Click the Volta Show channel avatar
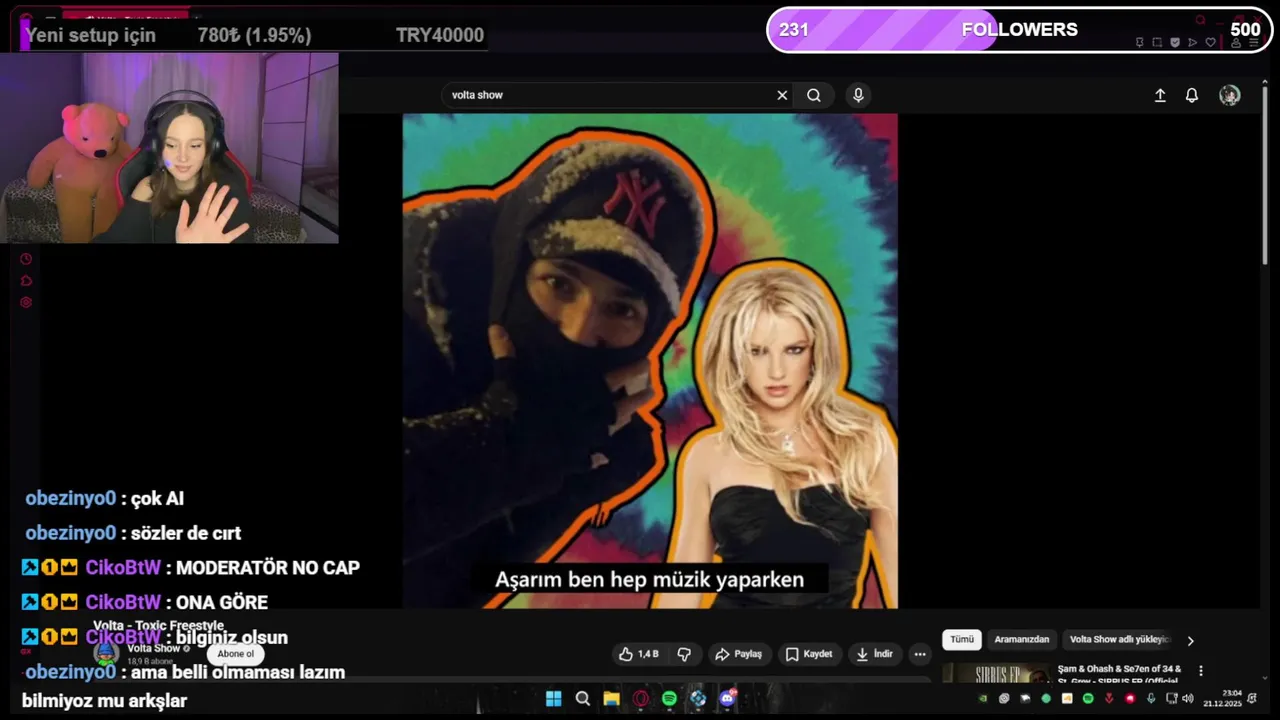The width and height of the screenshot is (1280, 720). [106, 654]
